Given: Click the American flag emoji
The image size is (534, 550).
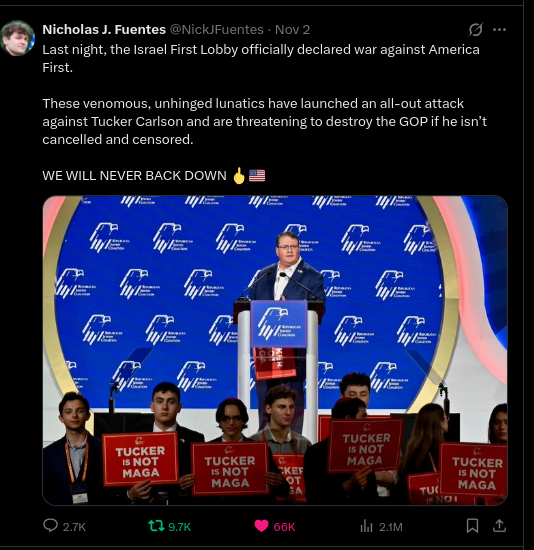Looking at the screenshot, I should point(257,175).
